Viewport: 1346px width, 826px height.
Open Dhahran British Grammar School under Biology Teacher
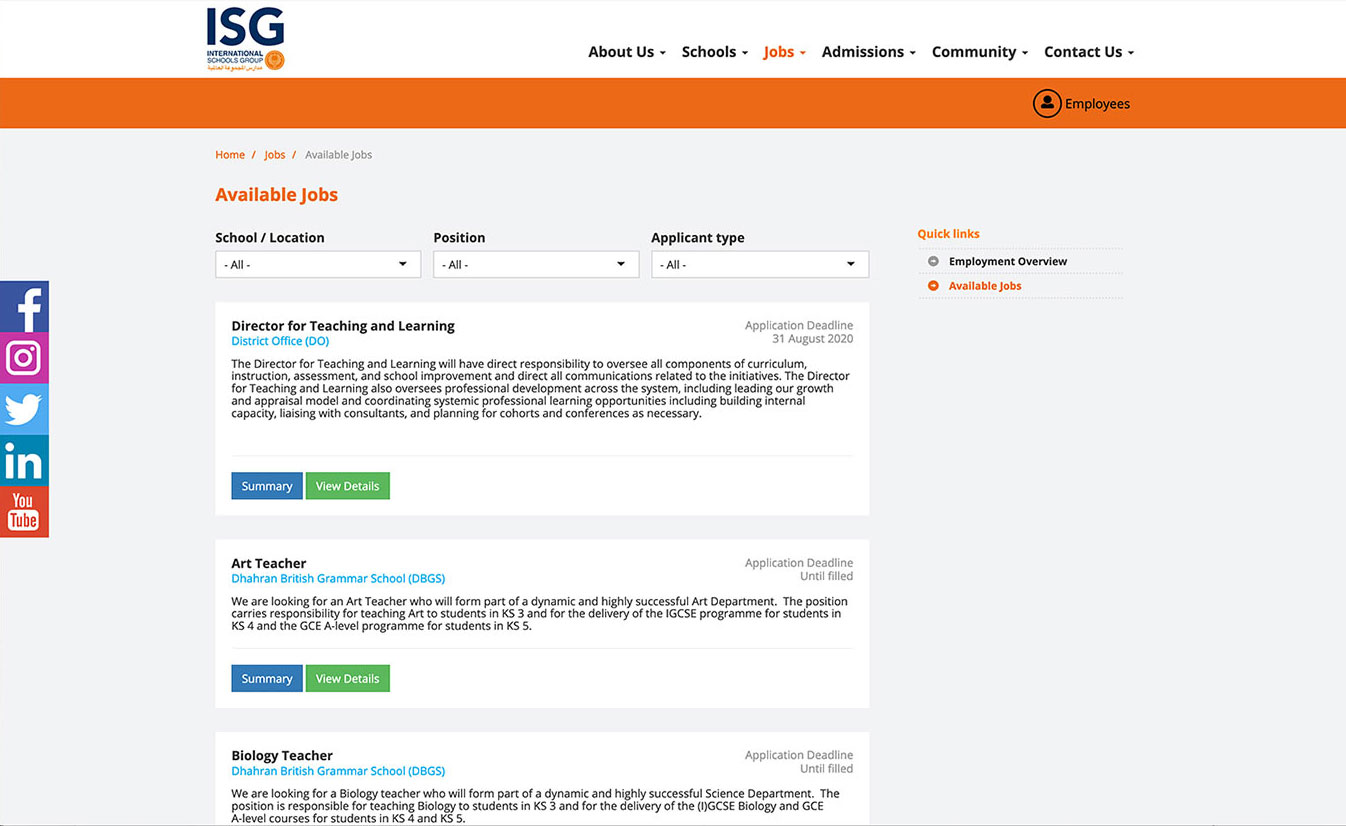pos(338,770)
